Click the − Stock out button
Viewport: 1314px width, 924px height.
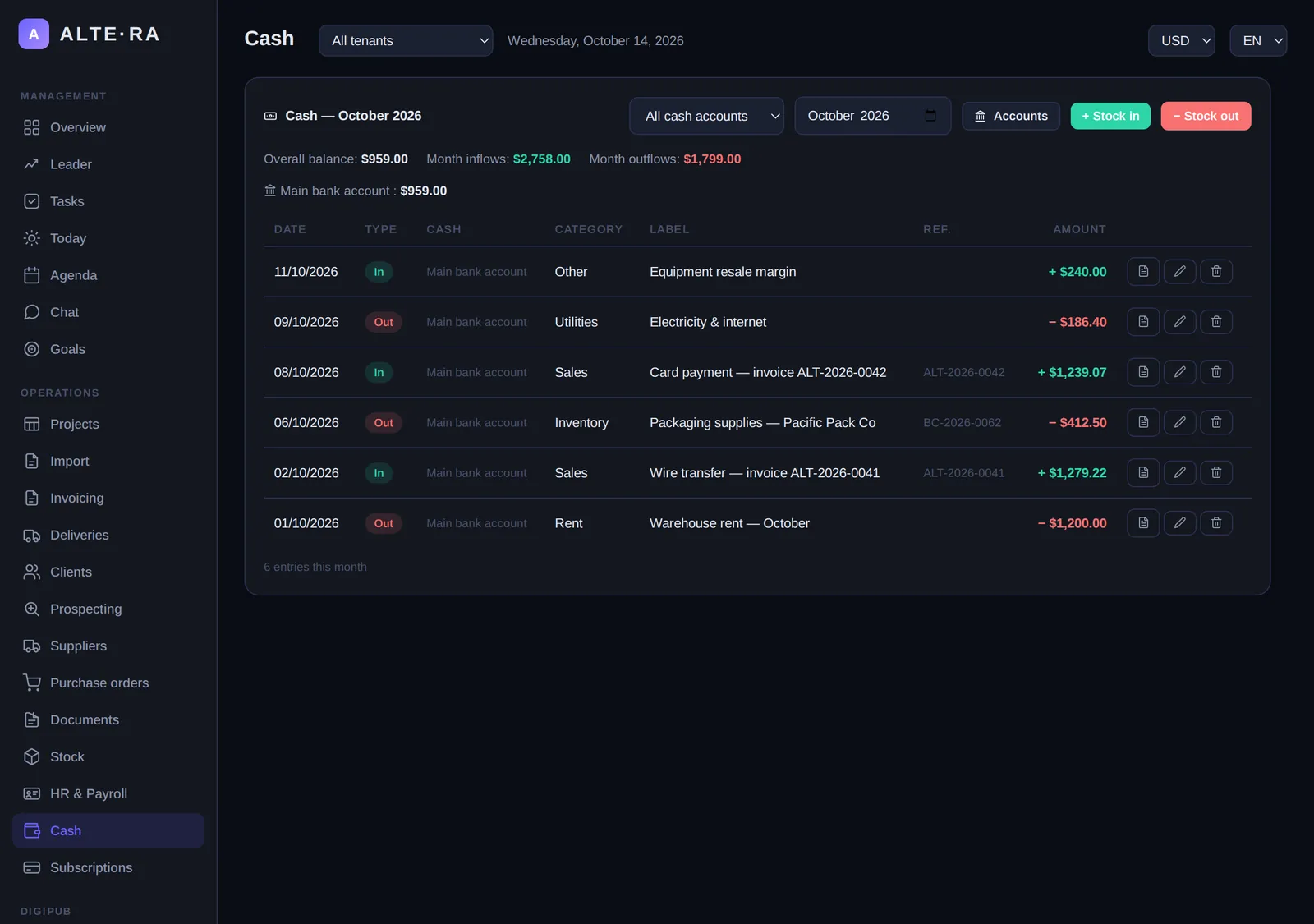[1206, 116]
